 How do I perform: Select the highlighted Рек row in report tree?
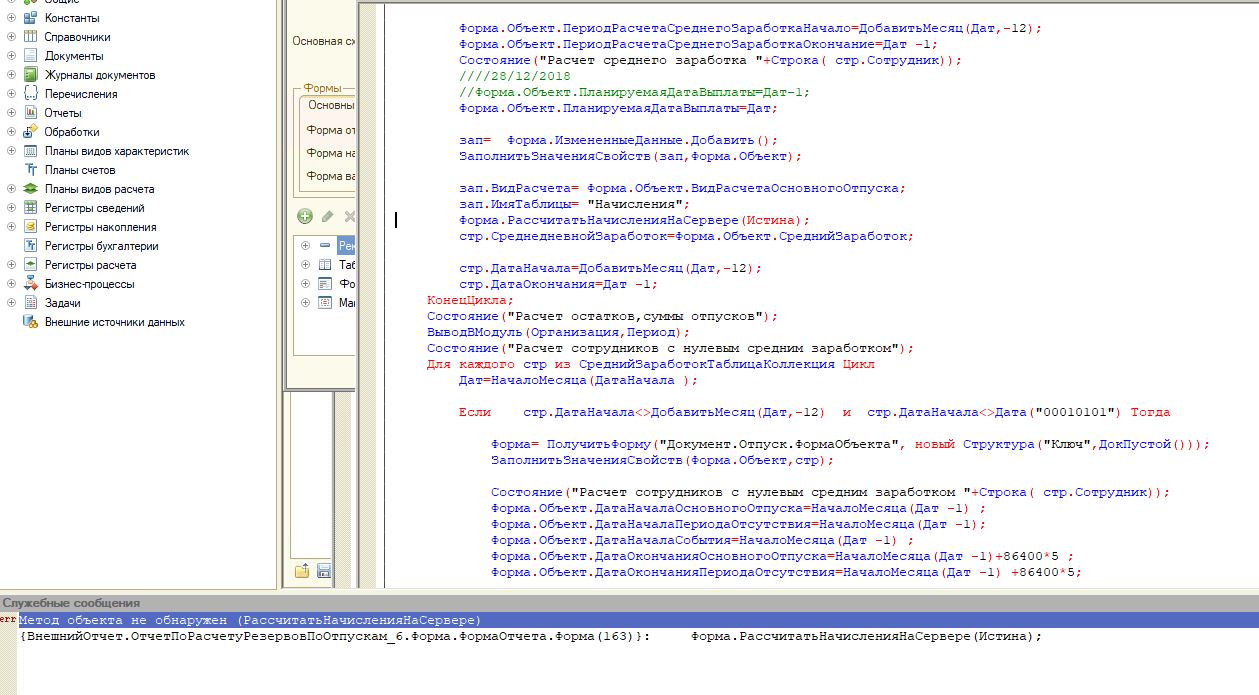[346, 246]
